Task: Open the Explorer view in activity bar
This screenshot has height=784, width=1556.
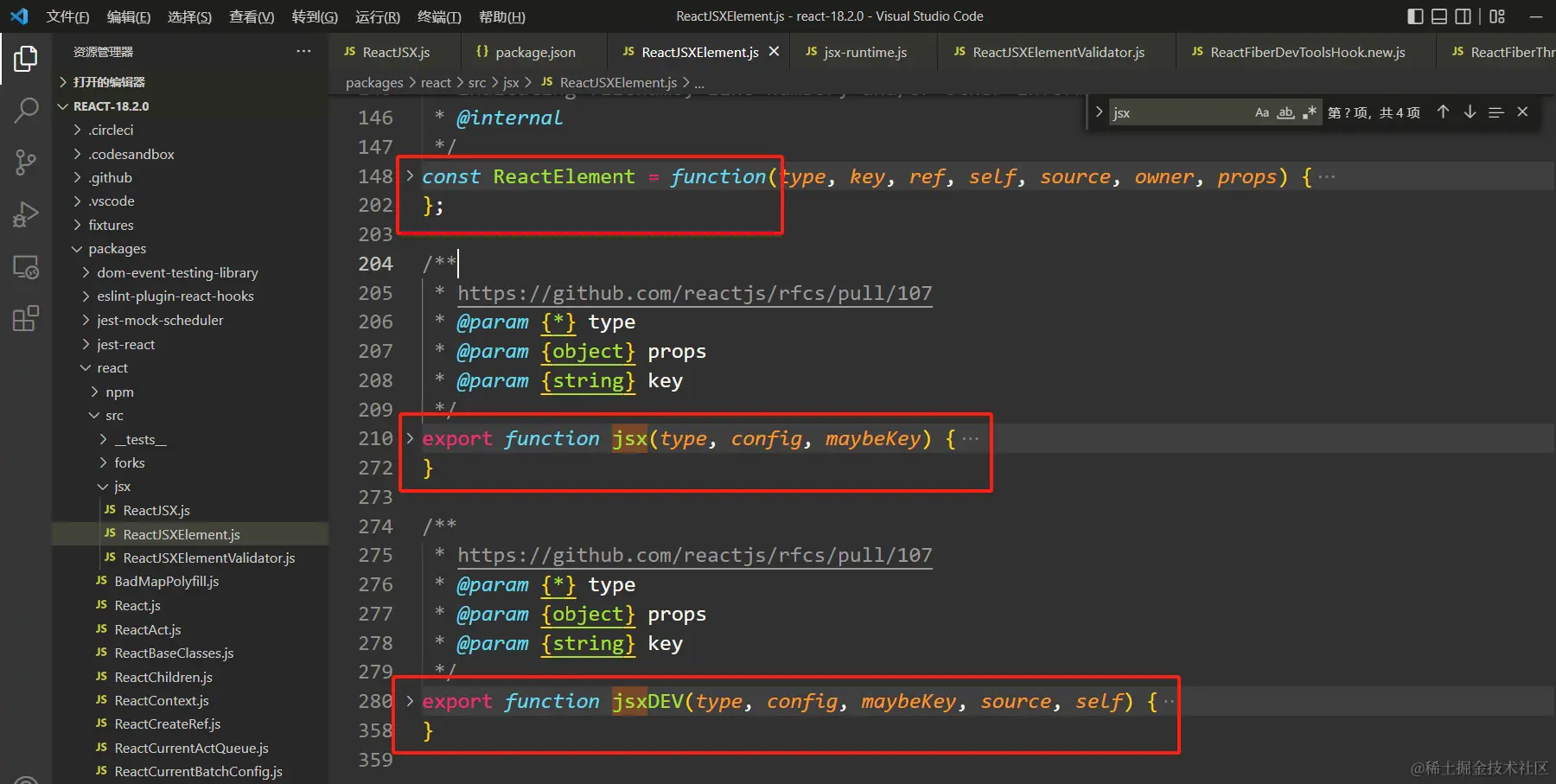Action: pos(26,59)
